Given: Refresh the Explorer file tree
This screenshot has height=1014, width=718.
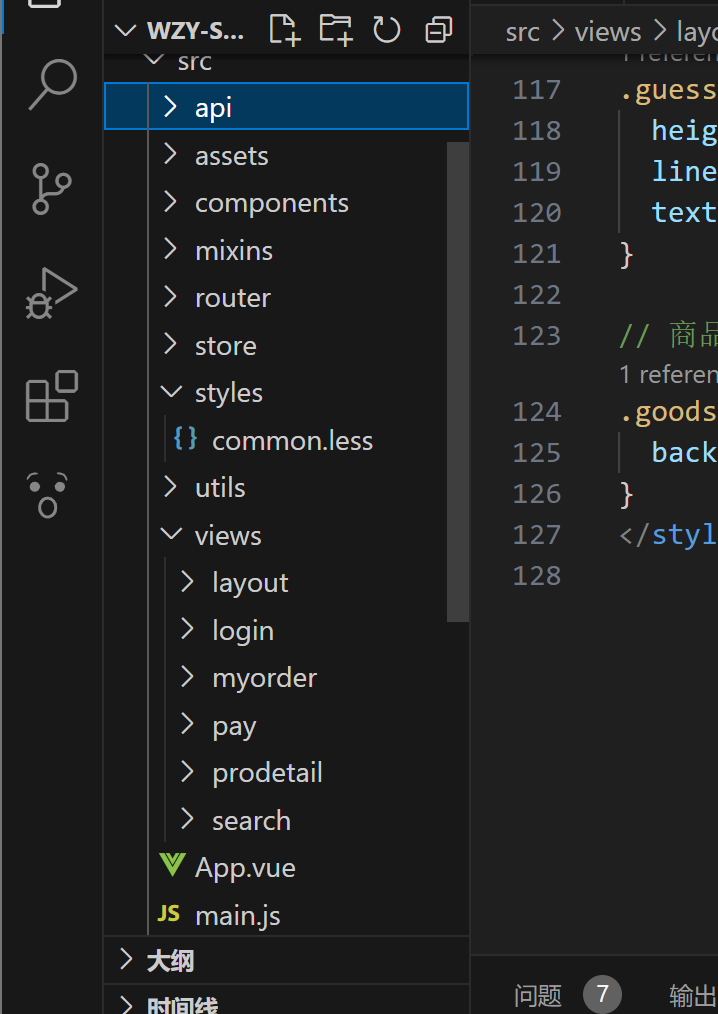Looking at the screenshot, I should [387, 30].
